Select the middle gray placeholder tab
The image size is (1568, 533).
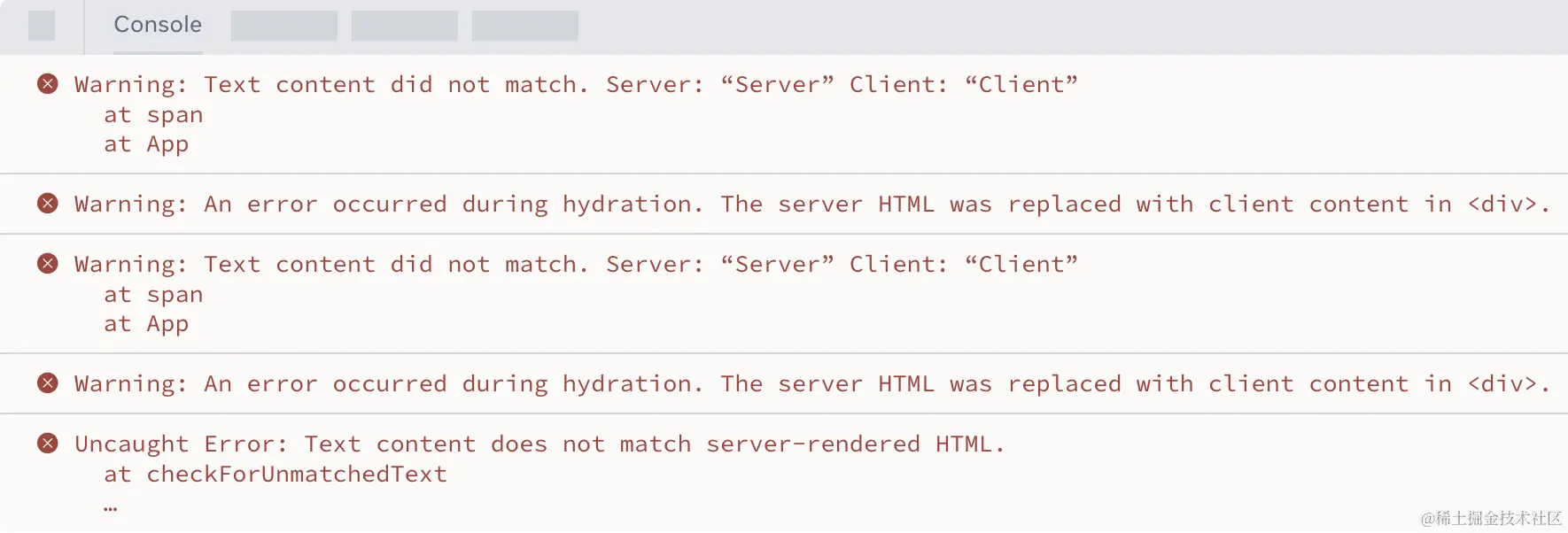405,26
